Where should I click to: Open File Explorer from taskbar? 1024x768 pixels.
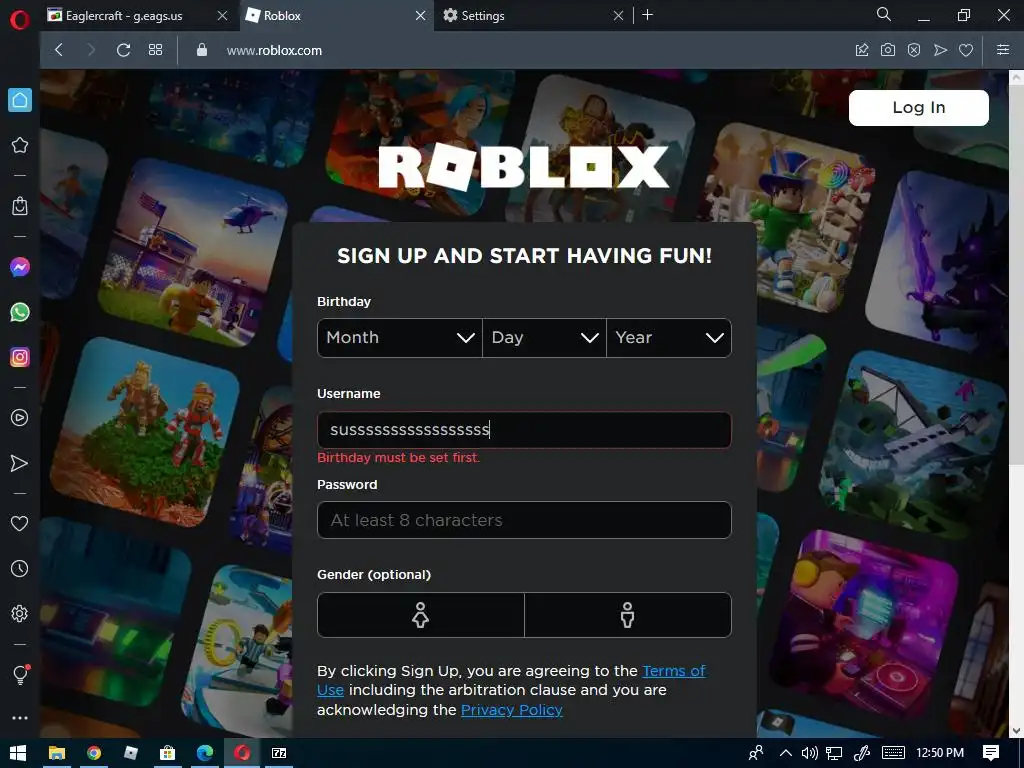click(x=57, y=753)
